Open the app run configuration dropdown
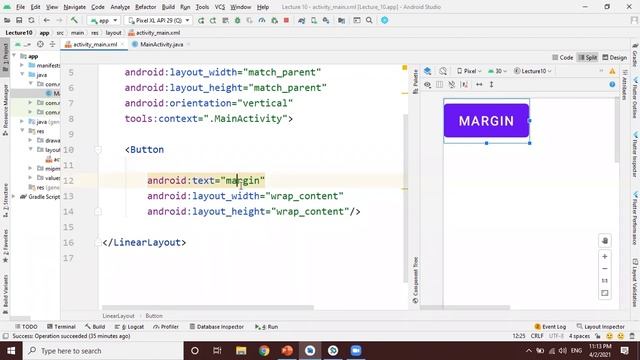640x360 pixels. (104, 20)
